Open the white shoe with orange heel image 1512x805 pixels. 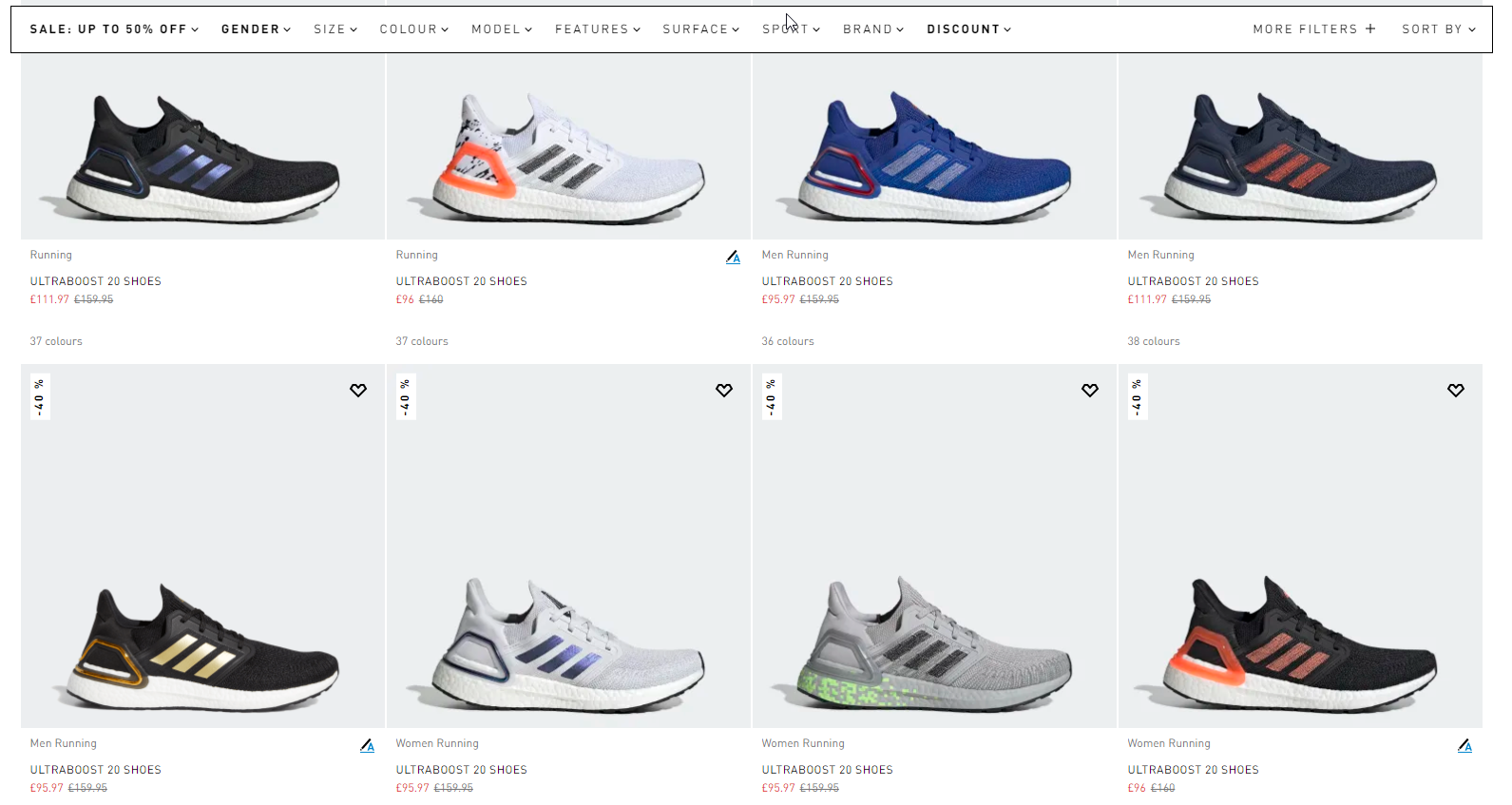tap(569, 146)
